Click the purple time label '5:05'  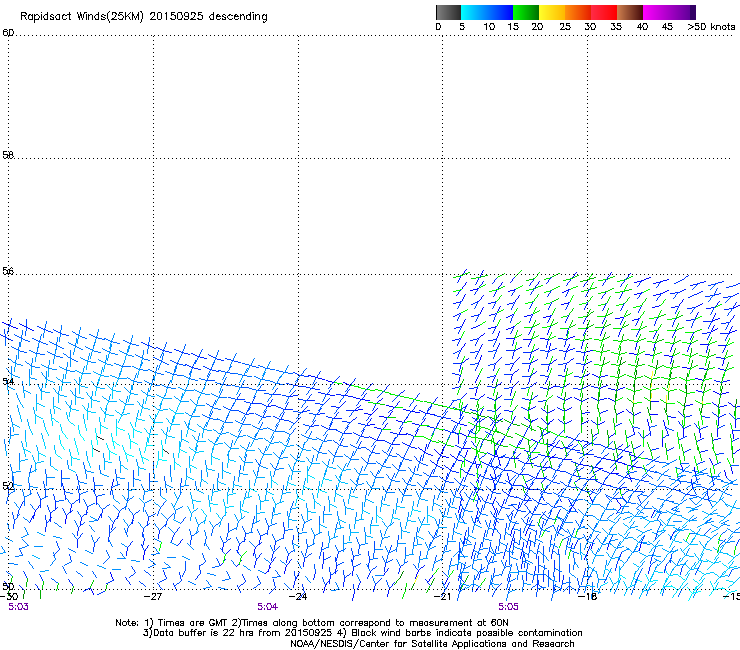click(x=508, y=607)
